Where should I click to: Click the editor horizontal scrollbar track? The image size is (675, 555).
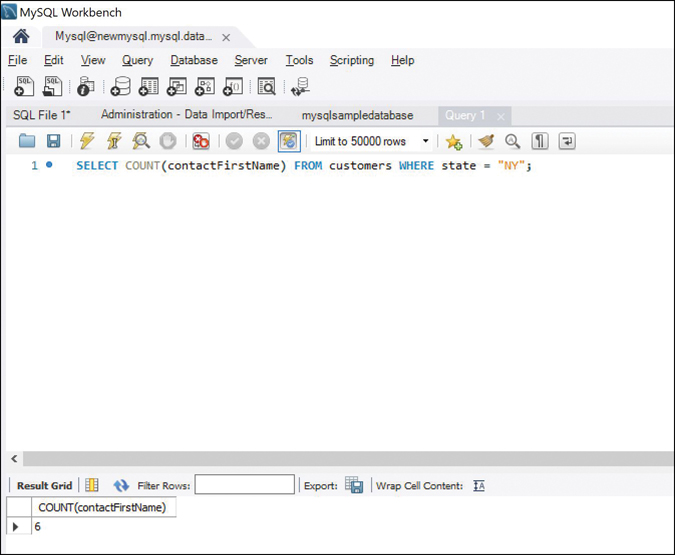point(348,459)
